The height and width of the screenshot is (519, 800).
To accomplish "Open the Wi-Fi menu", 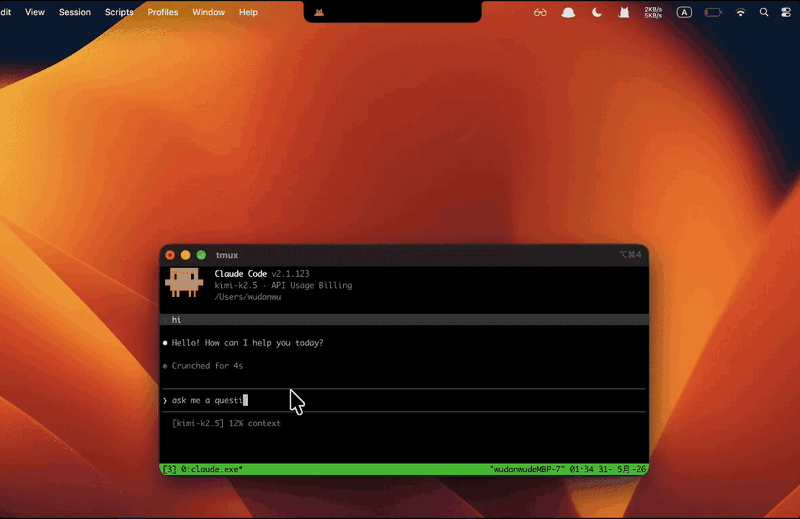I will 740,13.
